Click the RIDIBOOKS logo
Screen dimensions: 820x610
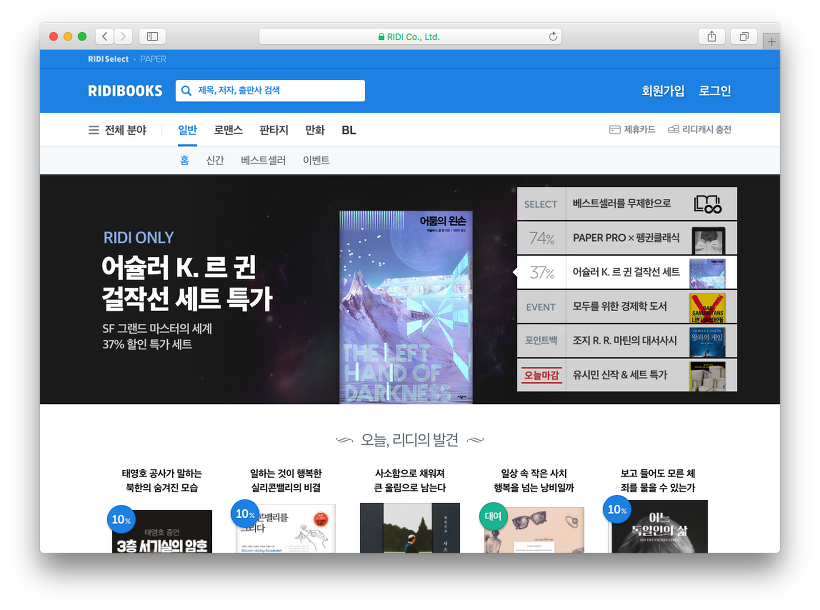[x=125, y=91]
